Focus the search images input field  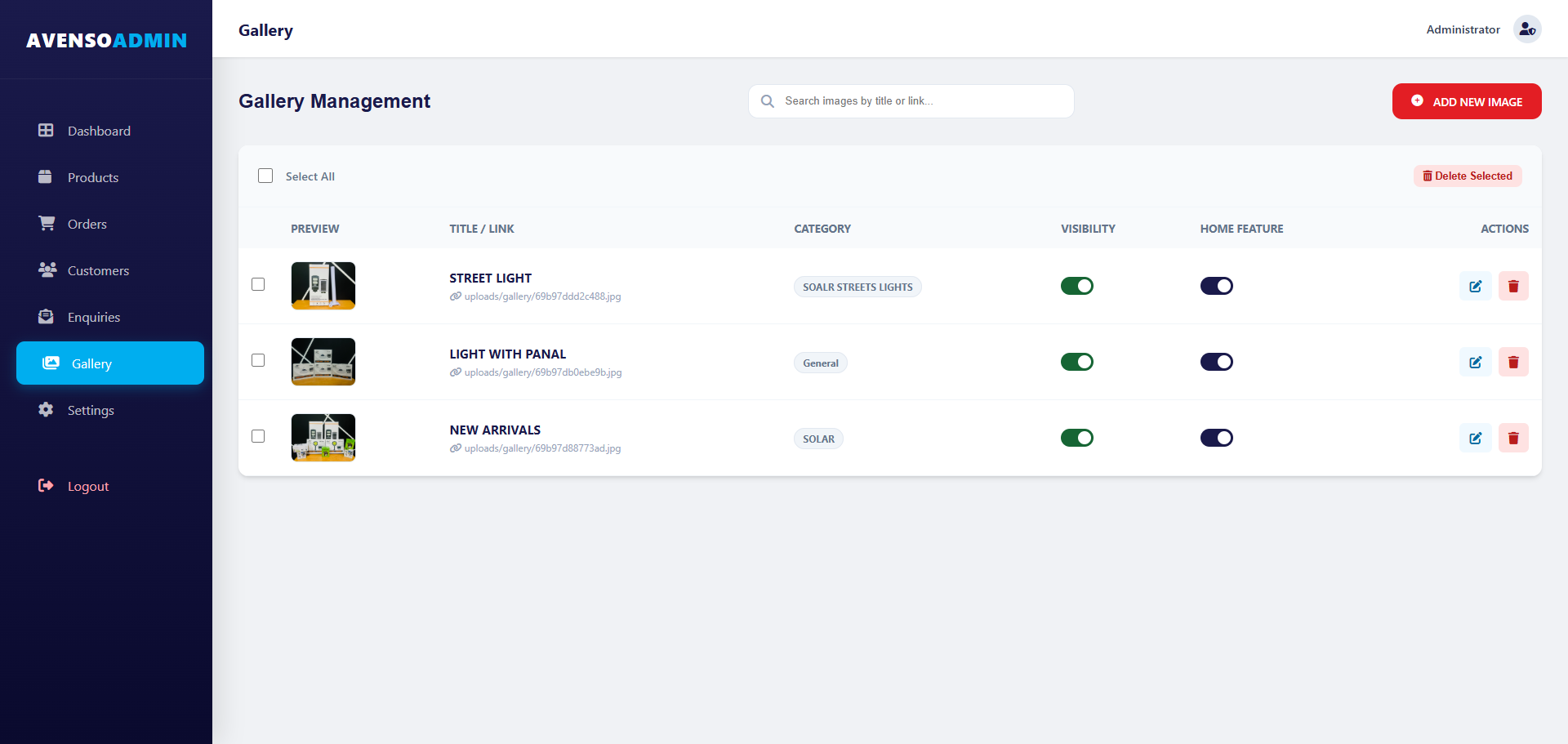[x=911, y=101]
